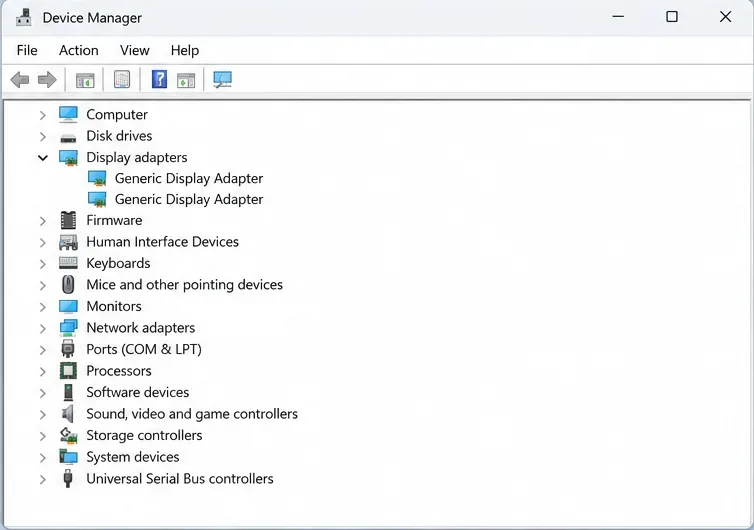Click the blue Help question mark icon
The width and height of the screenshot is (754, 530).
pos(159,79)
